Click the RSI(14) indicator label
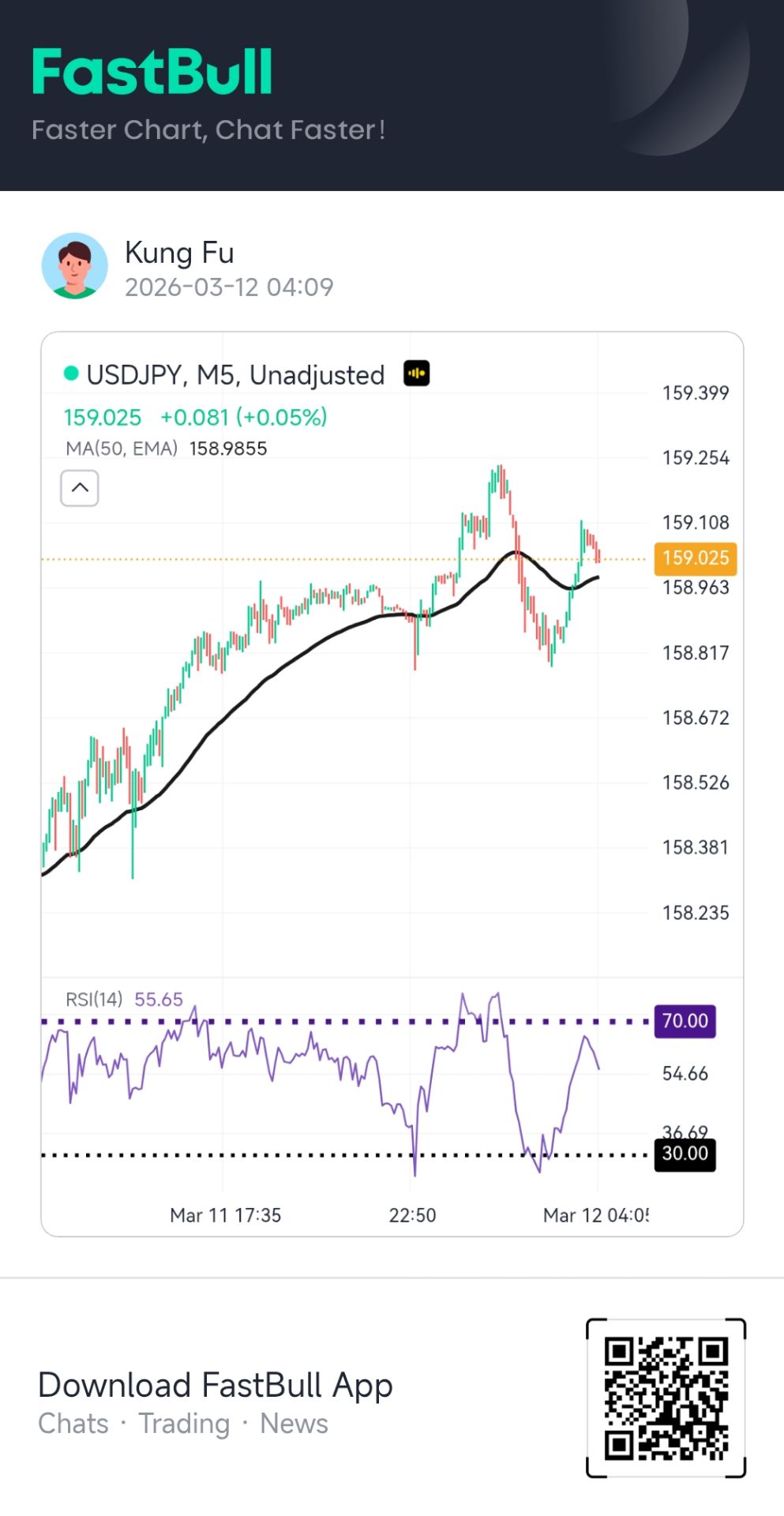Viewport: 784px width, 1516px height. click(x=94, y=1000)
